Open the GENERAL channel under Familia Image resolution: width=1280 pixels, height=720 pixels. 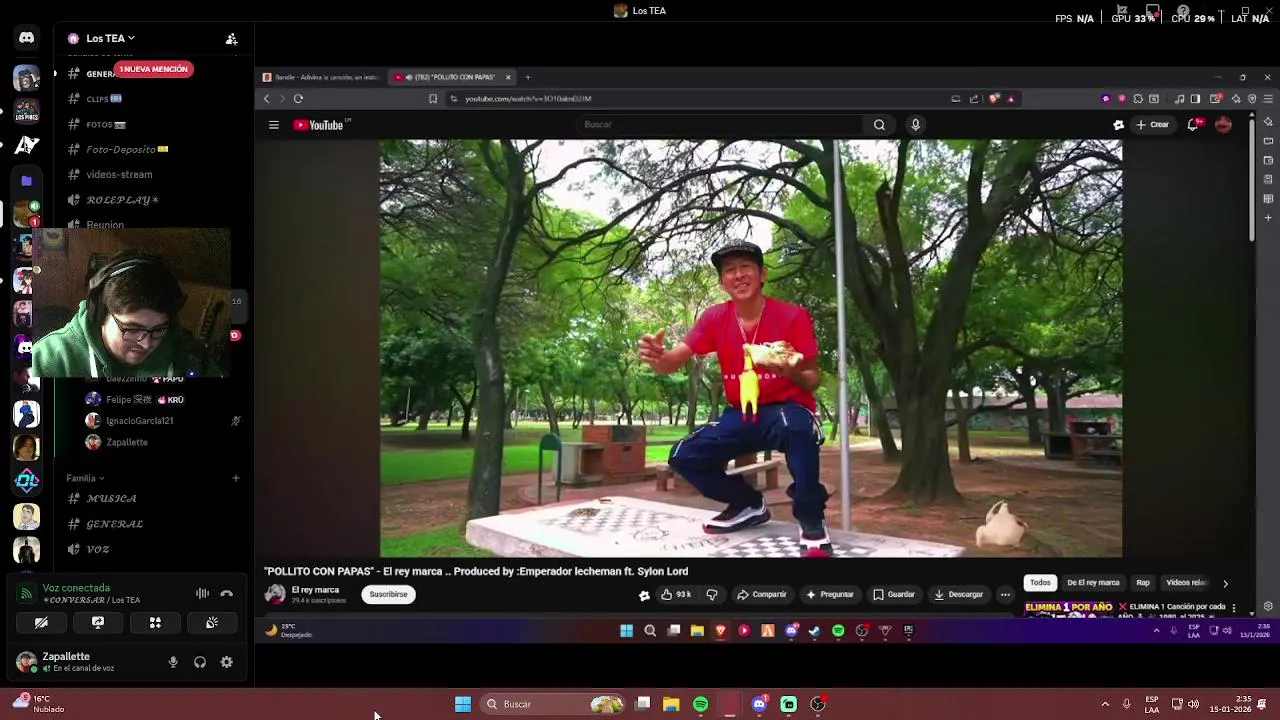(x=114, y=524)
